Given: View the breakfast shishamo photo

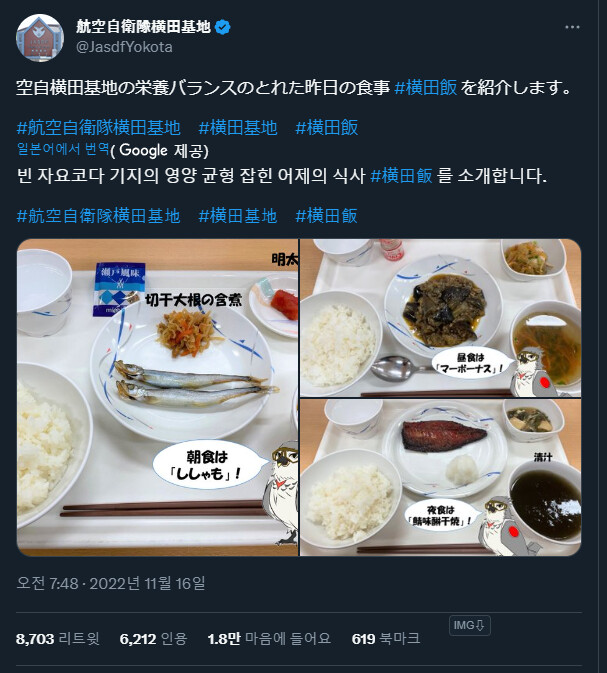Looking at the screenshot, I should 158,397.
